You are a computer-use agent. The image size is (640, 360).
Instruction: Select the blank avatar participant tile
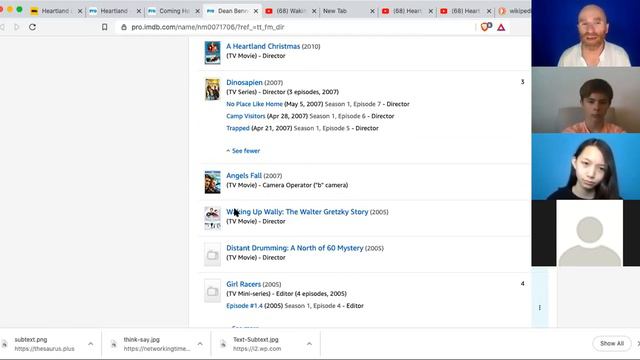[x=586, y=233]
